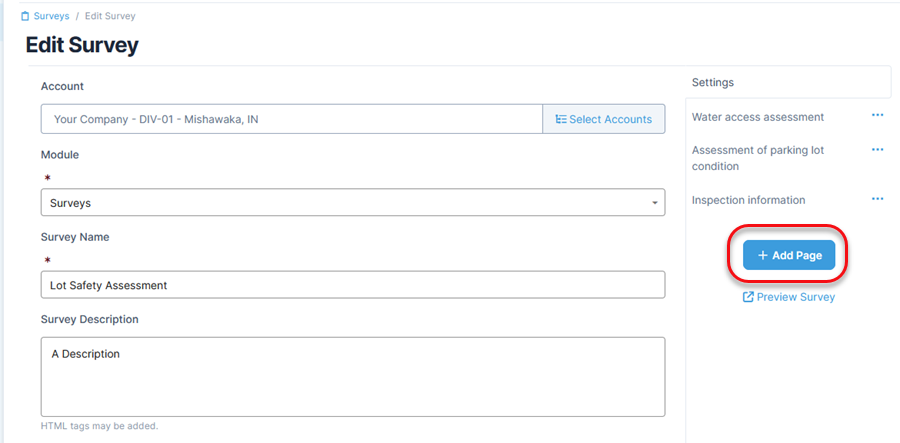Open the Water access assessment page

(x=758, y=117)
